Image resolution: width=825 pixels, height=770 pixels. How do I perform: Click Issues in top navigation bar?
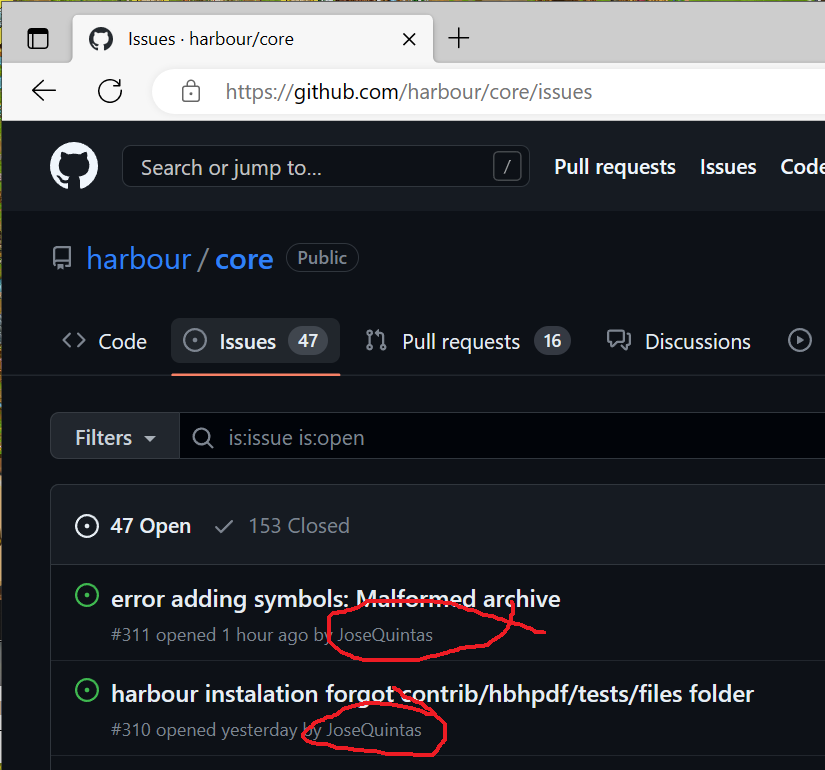[x=728, y=167]
